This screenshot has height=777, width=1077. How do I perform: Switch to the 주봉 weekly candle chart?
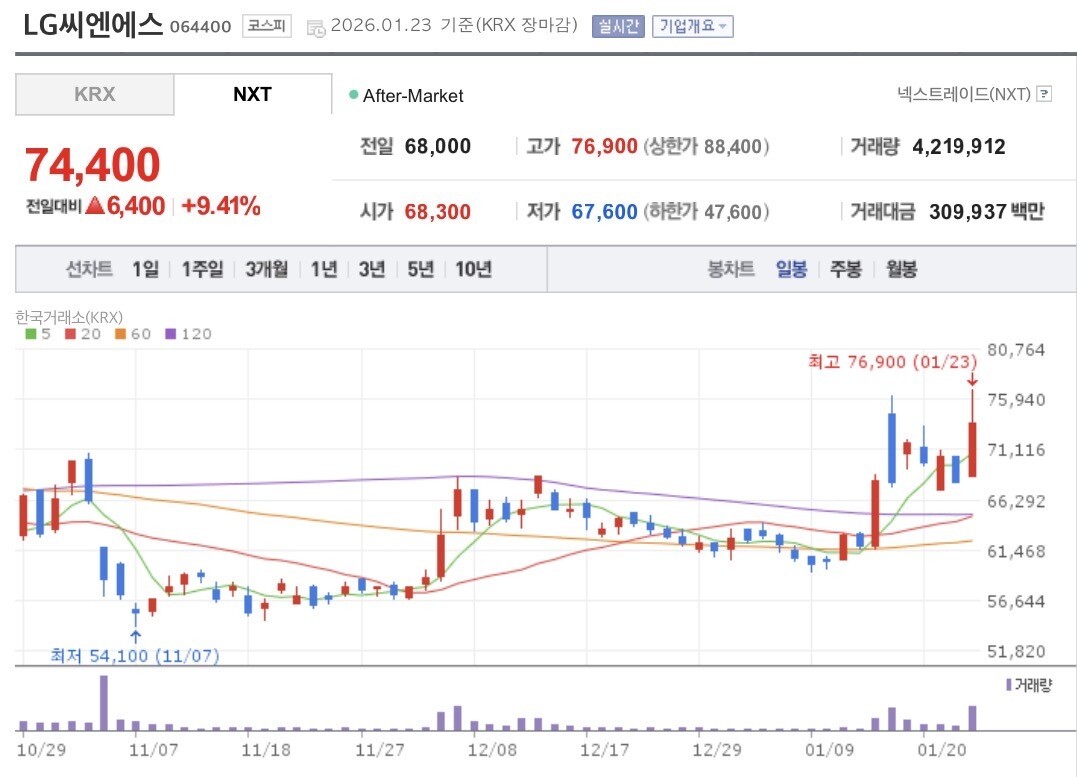click(846, 269)
